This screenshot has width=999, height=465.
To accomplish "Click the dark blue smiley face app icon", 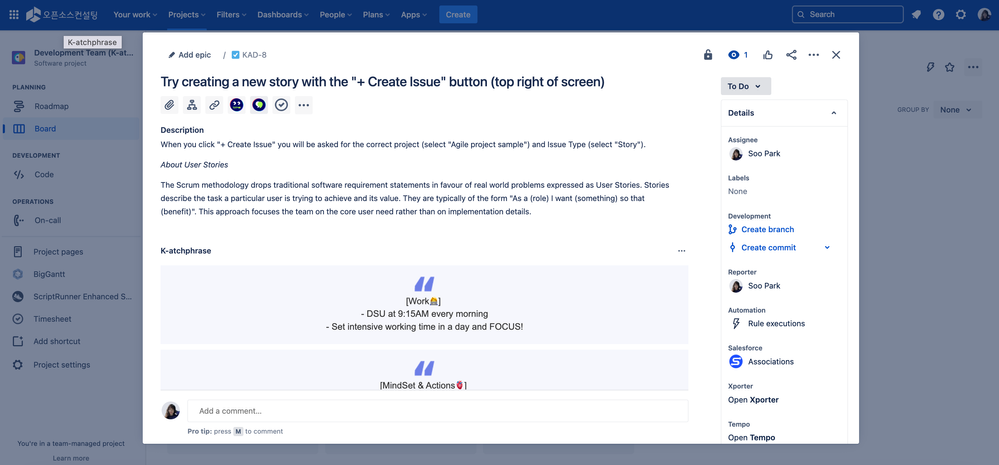I will 236,105.
